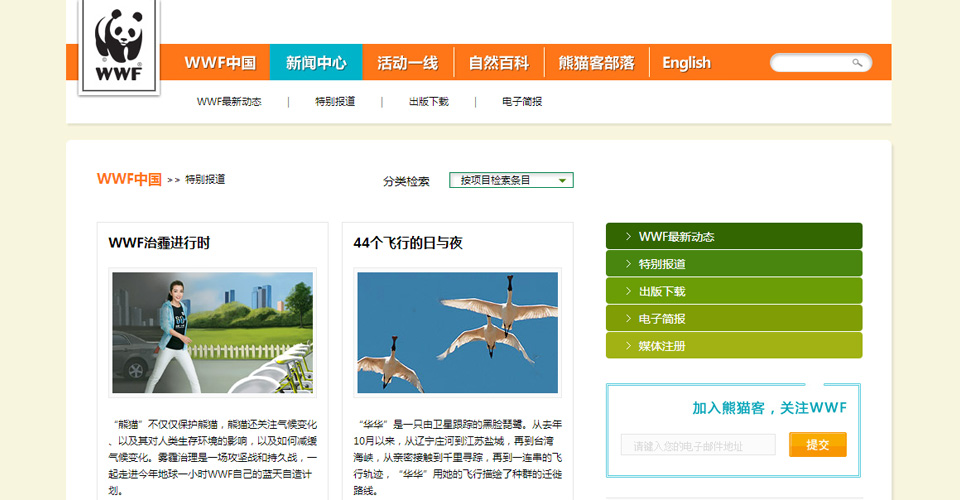The width and height of the screenshot is (960, 500).
Task: Open the 活动一线 navigation tab
Action: click(408, 62)
